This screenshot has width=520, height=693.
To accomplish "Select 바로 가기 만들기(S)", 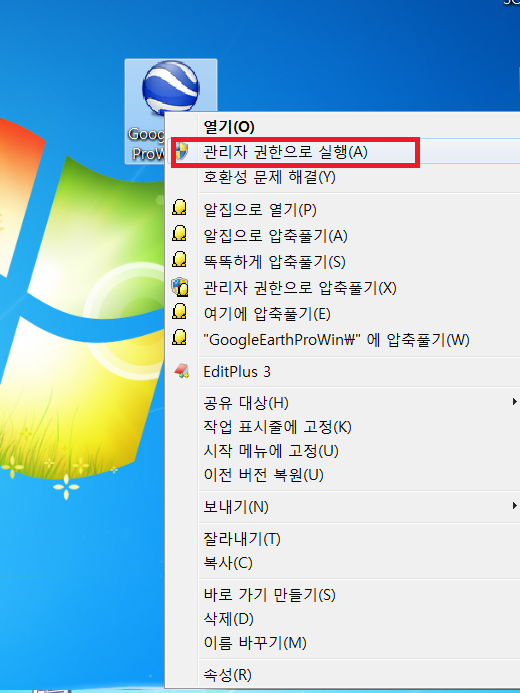I will (x=269, y=594).
